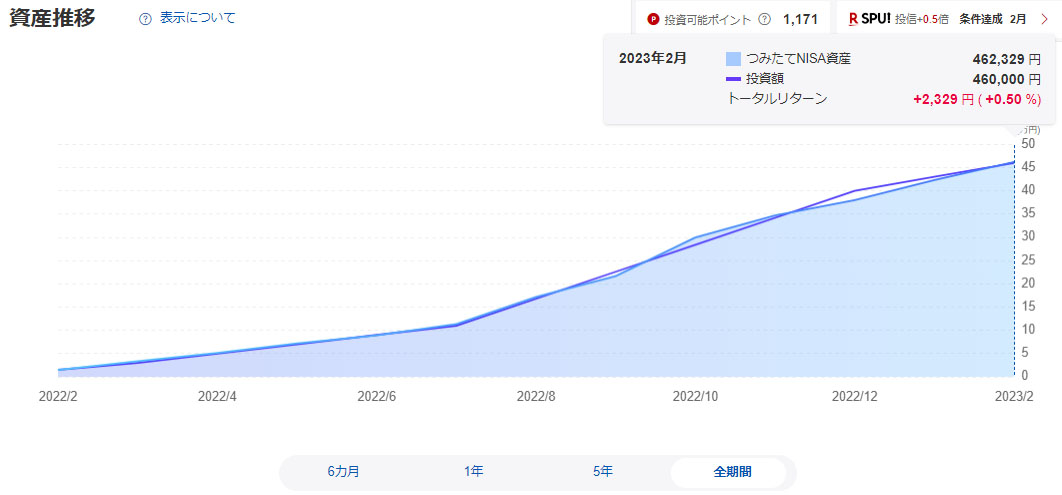Click the light blue つみたてNISA資産 swatch
The image size is (1062, 495).
[733, 59]
